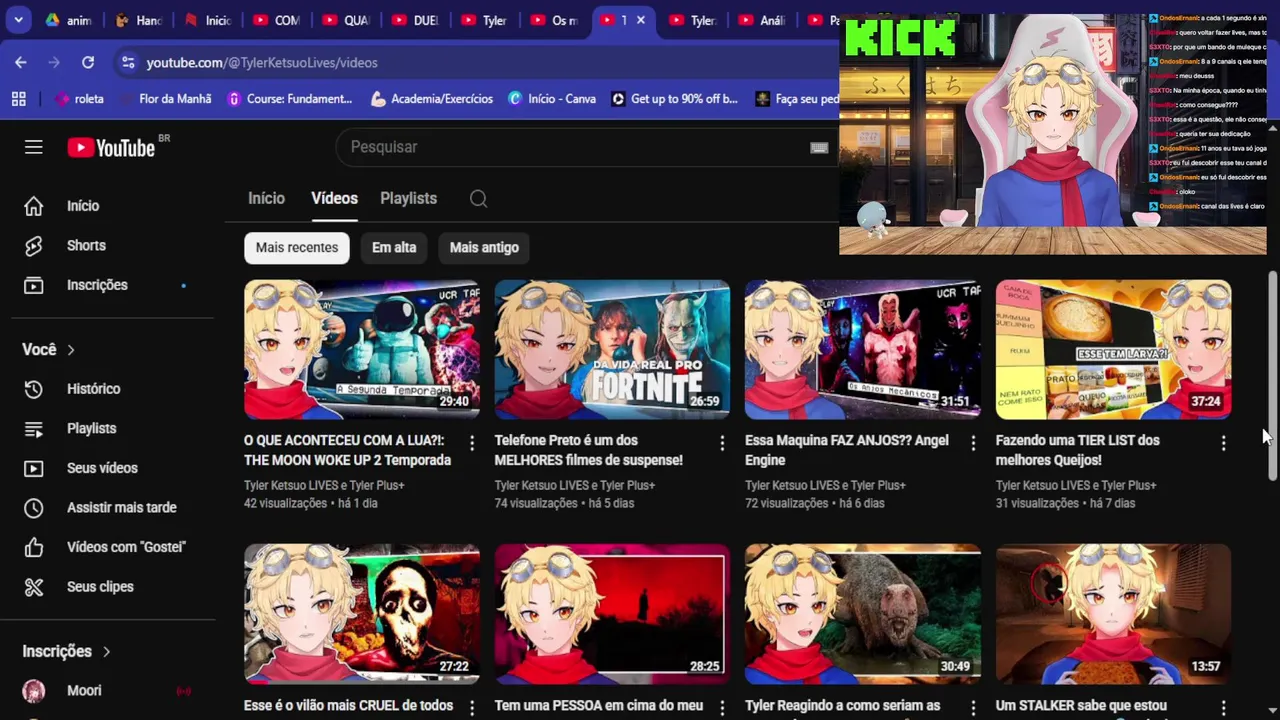Switch to the Os m browser tab
The height and width of the screenshot is (720, 1280).
coord(552,20)
